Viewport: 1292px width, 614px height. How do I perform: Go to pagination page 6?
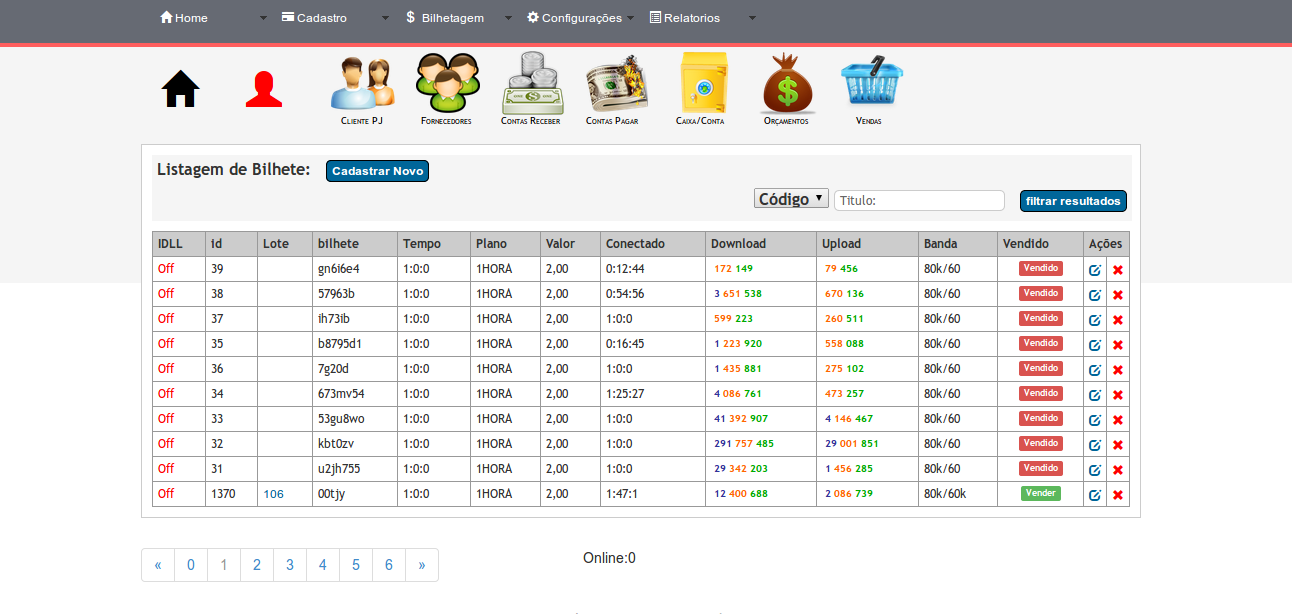[389, 565]
